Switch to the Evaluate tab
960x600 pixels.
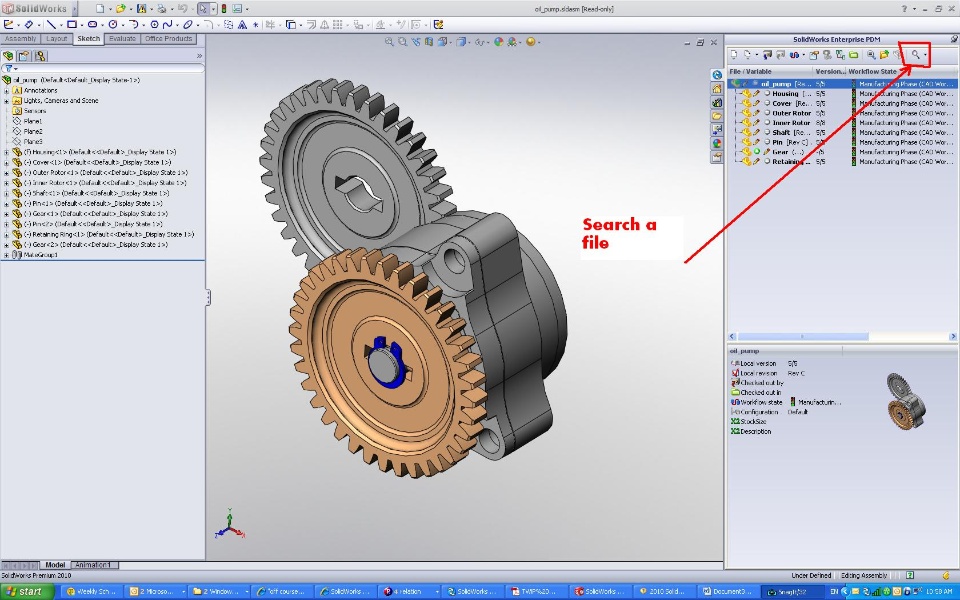[122, 39]
